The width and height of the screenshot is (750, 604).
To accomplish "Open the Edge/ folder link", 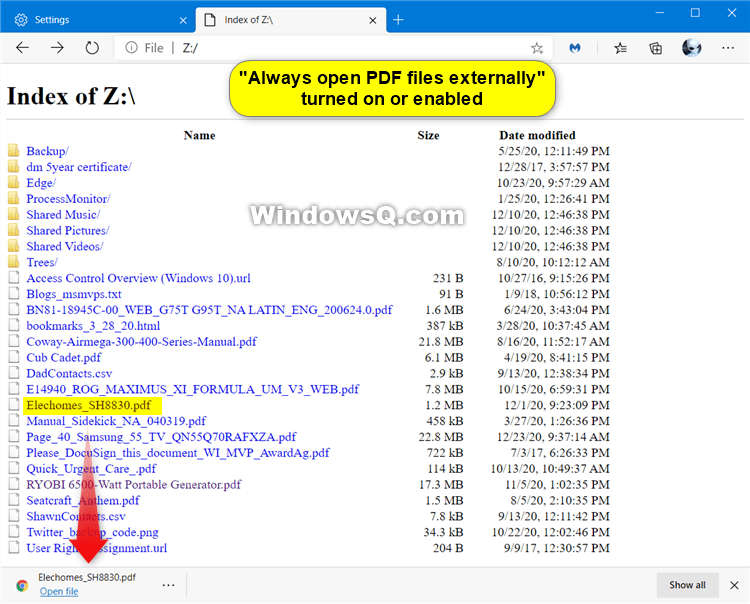I will 41,183.
